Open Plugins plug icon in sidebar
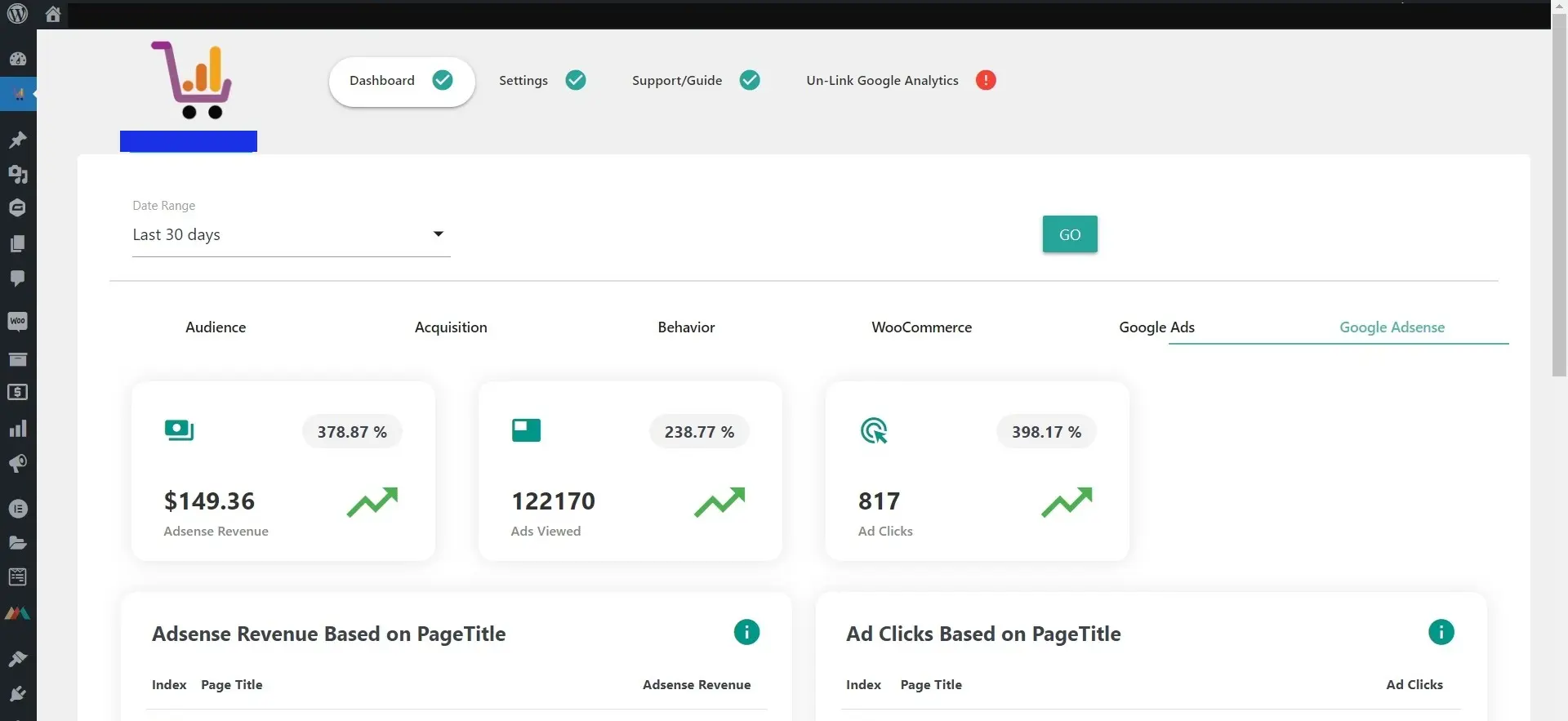The image size is (1568, 721). pyautogui.click(x=18, y=694)
